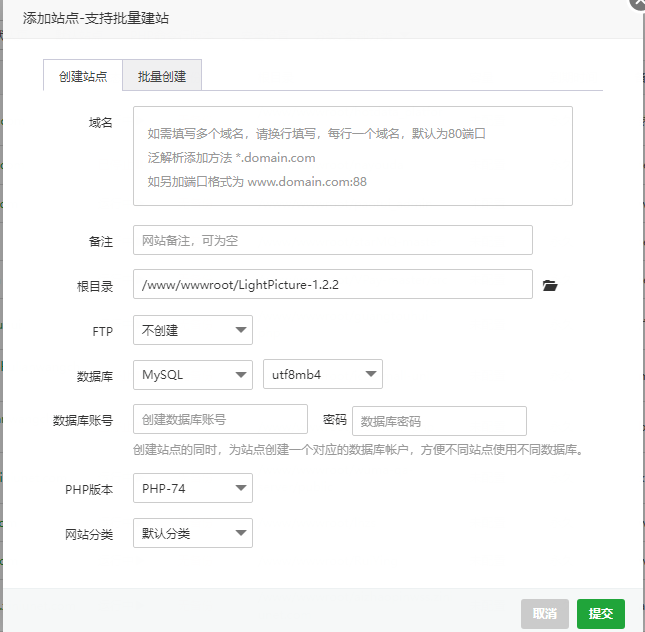
Task: Focus the 数据库密码 password field
Action: 439,421
